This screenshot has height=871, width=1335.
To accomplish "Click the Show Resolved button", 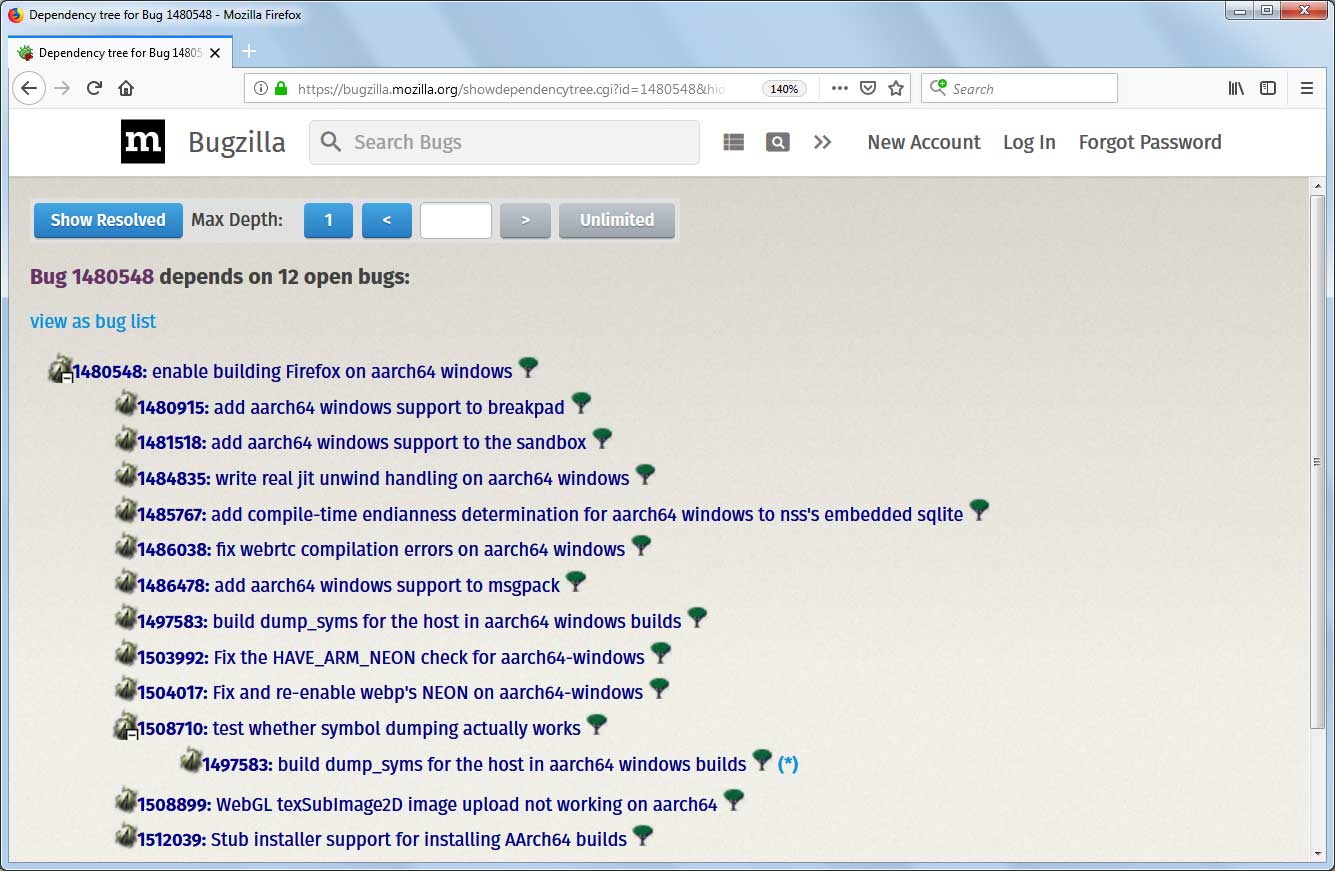I will pos(108,220).
